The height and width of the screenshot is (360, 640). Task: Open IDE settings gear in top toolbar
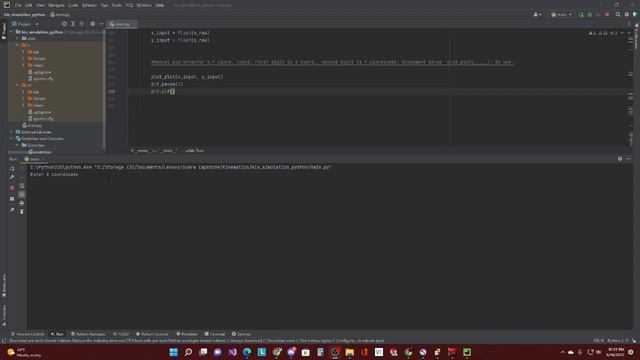point(627,15)
